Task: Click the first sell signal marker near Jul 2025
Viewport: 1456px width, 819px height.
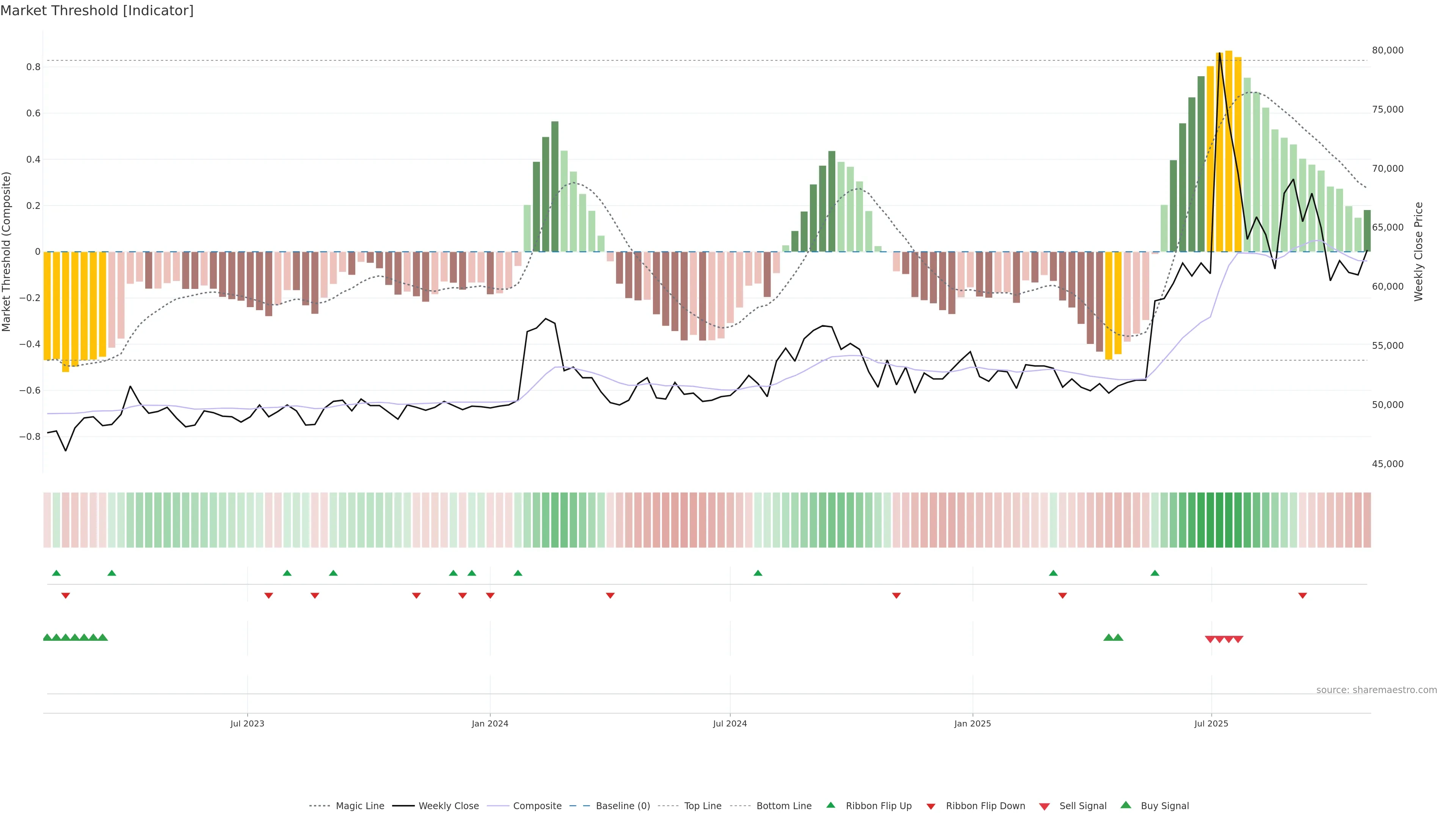Action: tap(1210, 639)
